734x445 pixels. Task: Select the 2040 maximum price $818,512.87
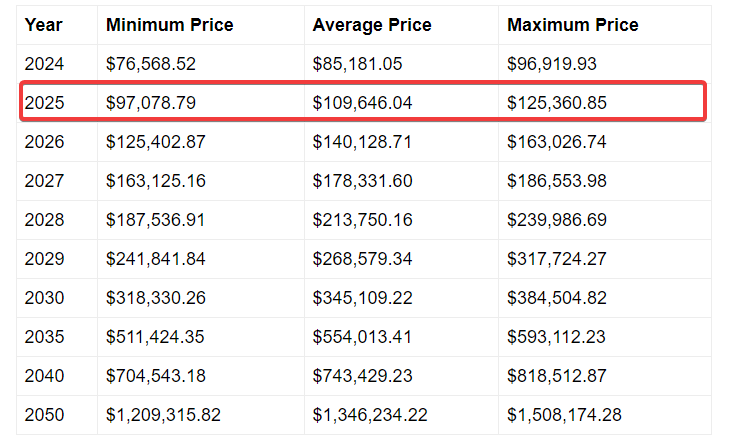[557, 376]
